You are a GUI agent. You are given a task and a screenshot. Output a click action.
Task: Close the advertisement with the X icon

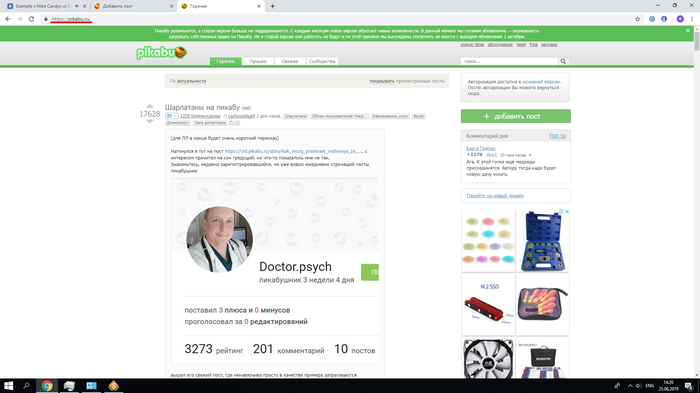click(x=567, y=212)
